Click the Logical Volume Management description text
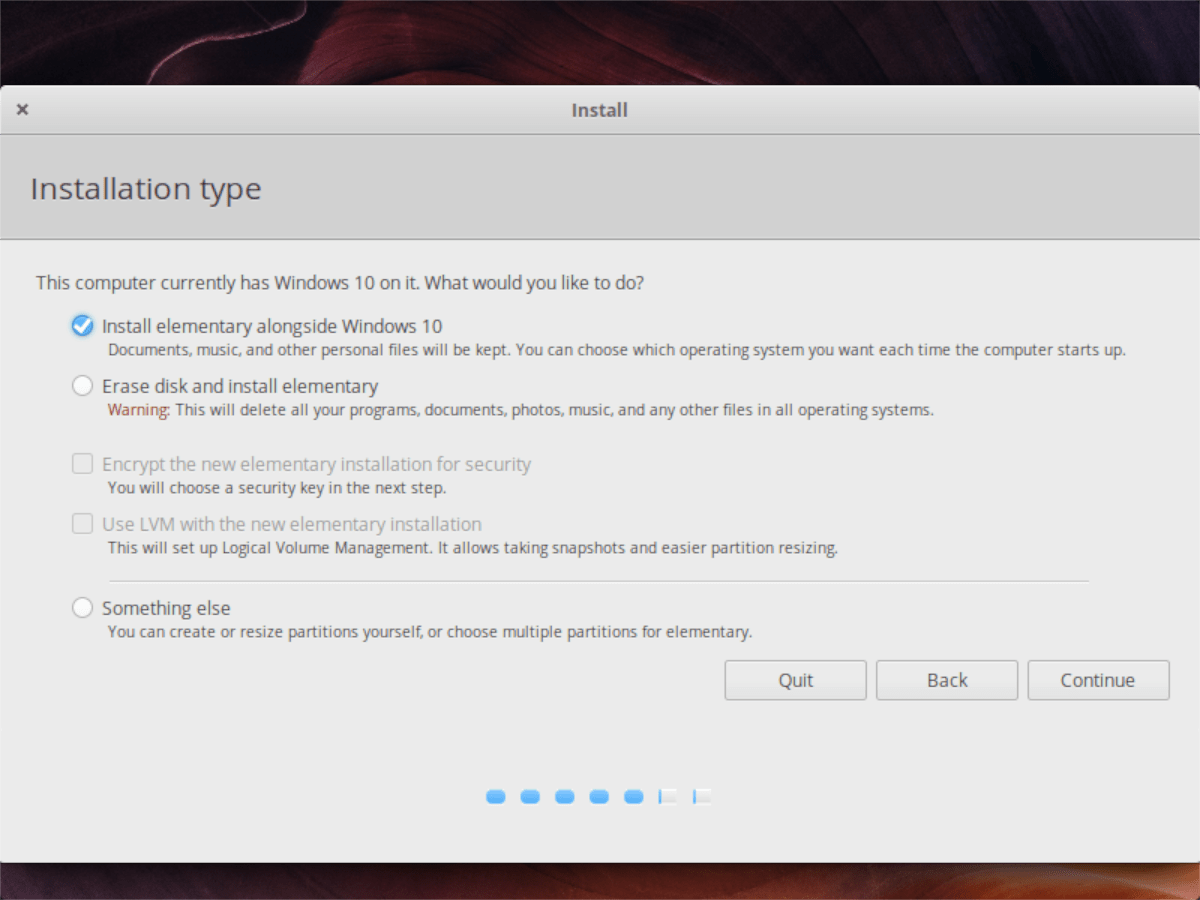 [473, 548]
